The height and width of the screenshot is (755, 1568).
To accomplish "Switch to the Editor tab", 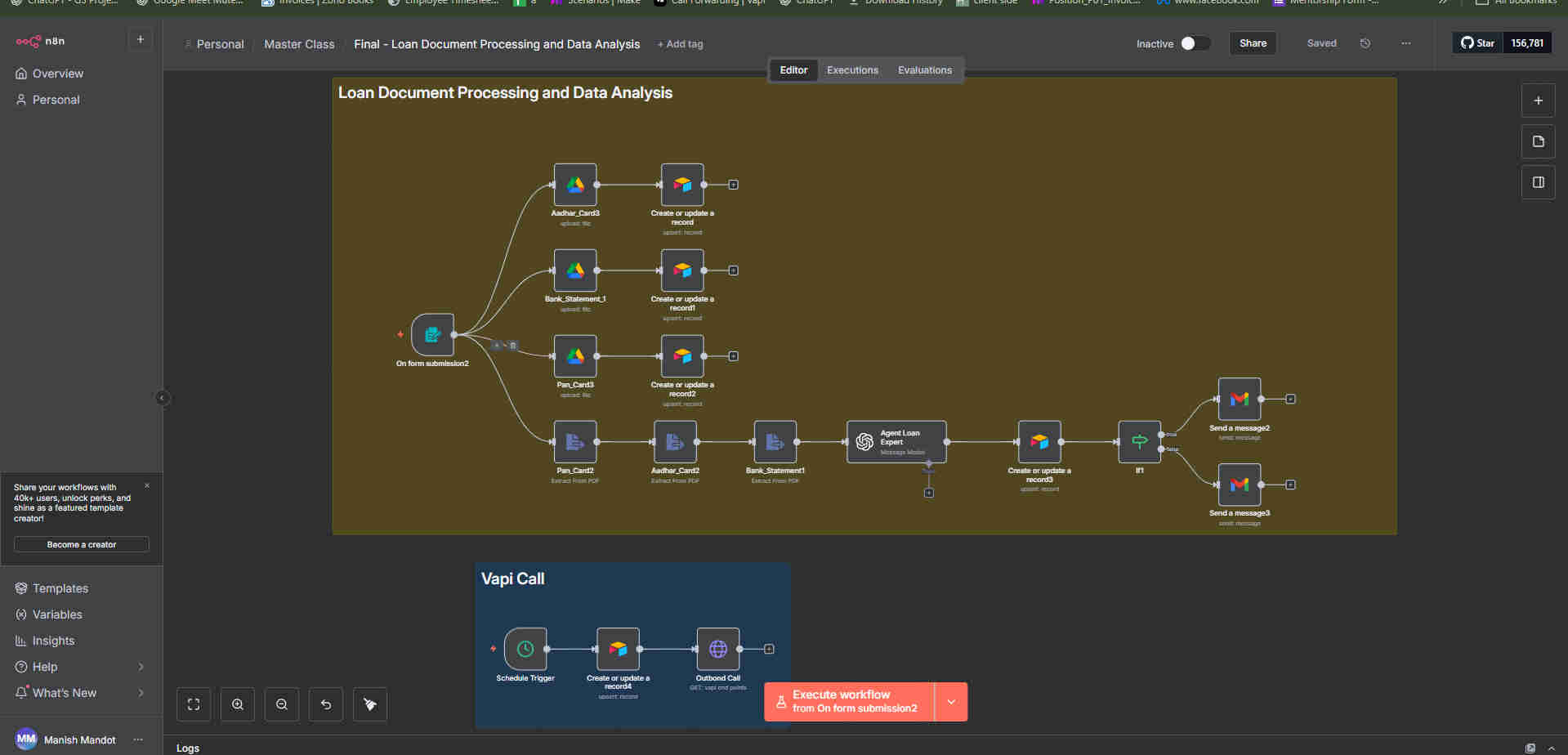I will tap(793, 70).
